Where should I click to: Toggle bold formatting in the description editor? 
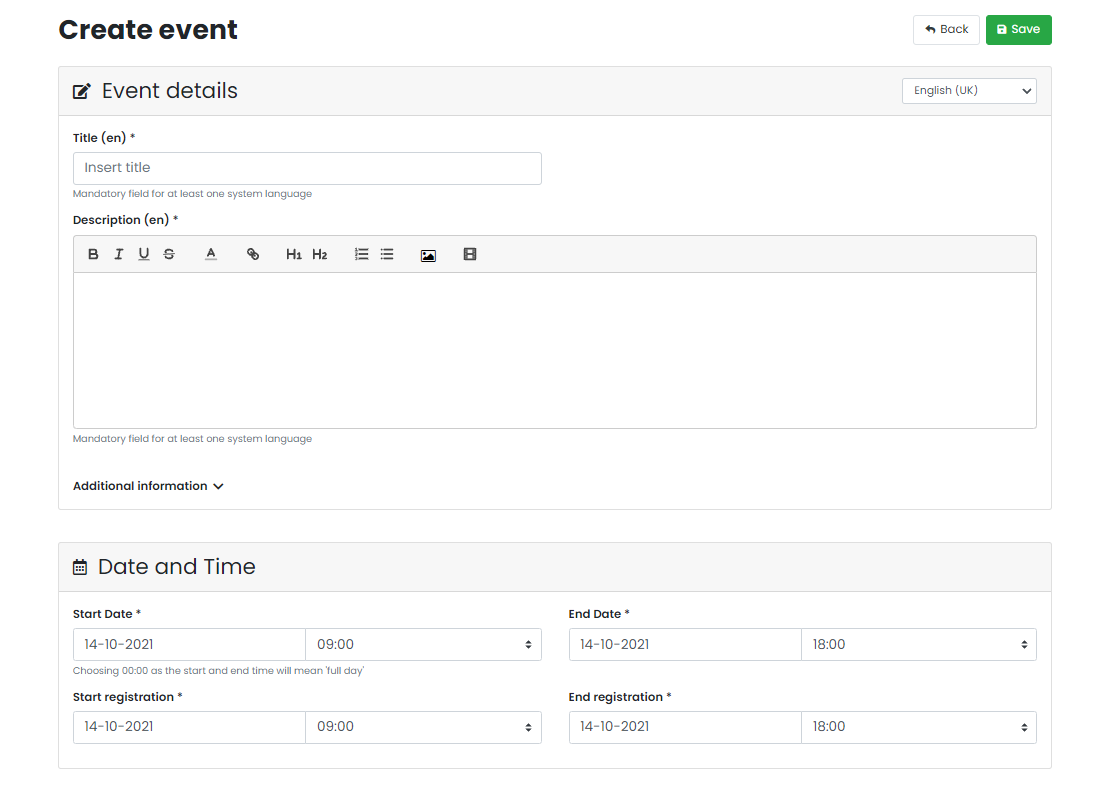[x=93, y=254]
